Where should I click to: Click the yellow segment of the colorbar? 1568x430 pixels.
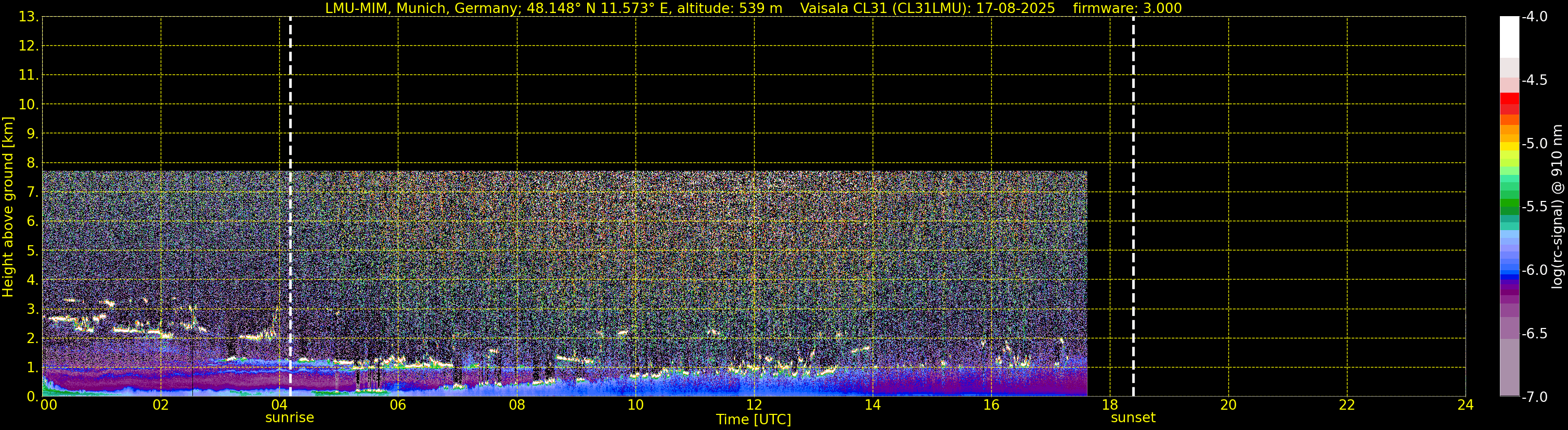1510,146
